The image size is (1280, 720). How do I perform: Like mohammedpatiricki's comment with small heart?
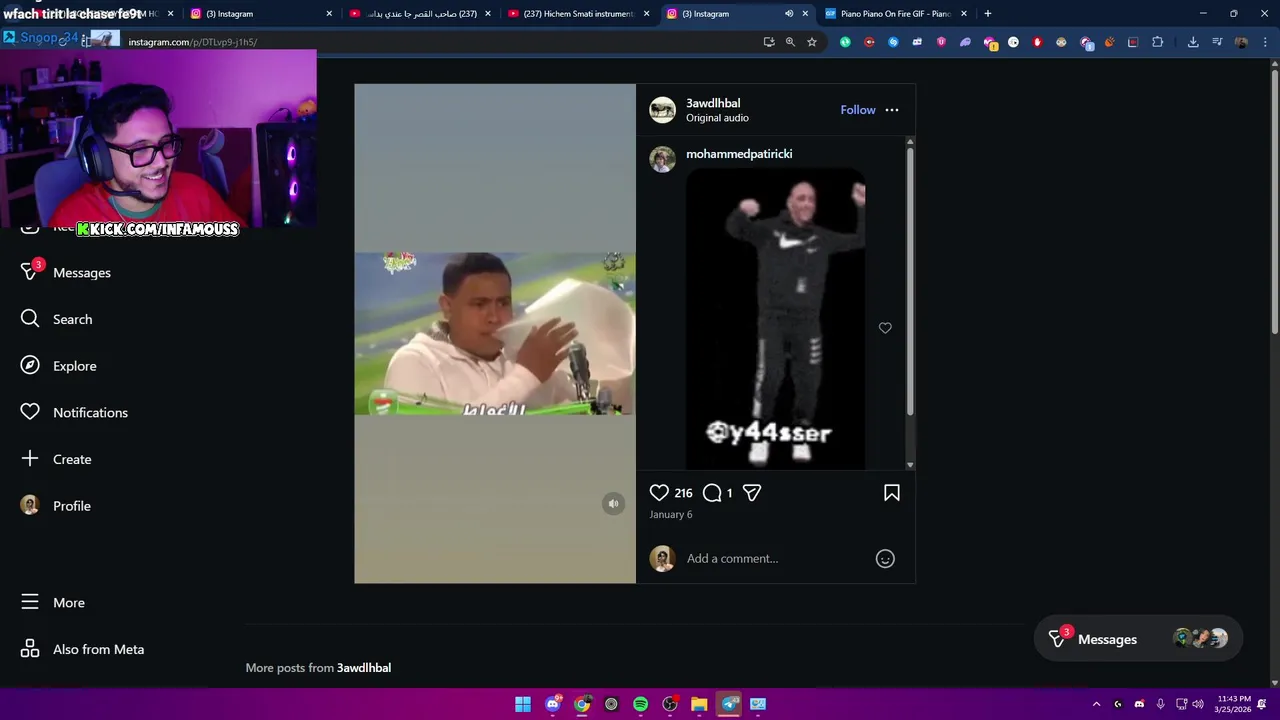885,328
